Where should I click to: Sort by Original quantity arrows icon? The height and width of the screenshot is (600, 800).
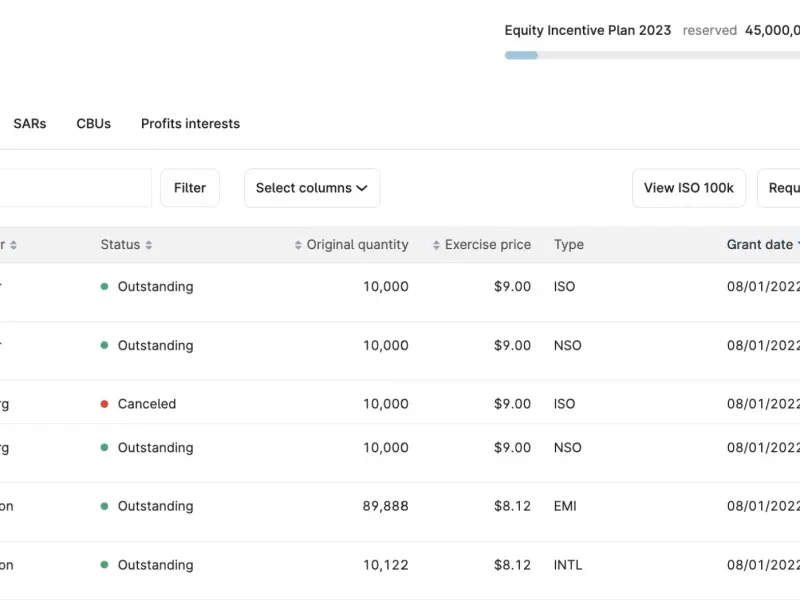click(298, 245)
